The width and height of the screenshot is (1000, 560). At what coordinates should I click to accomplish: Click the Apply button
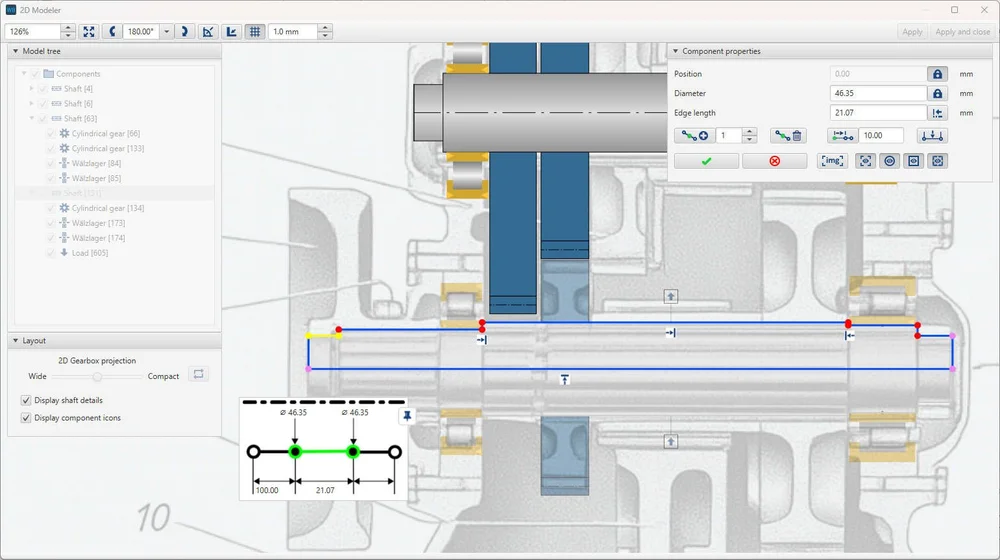pos(912,31)
